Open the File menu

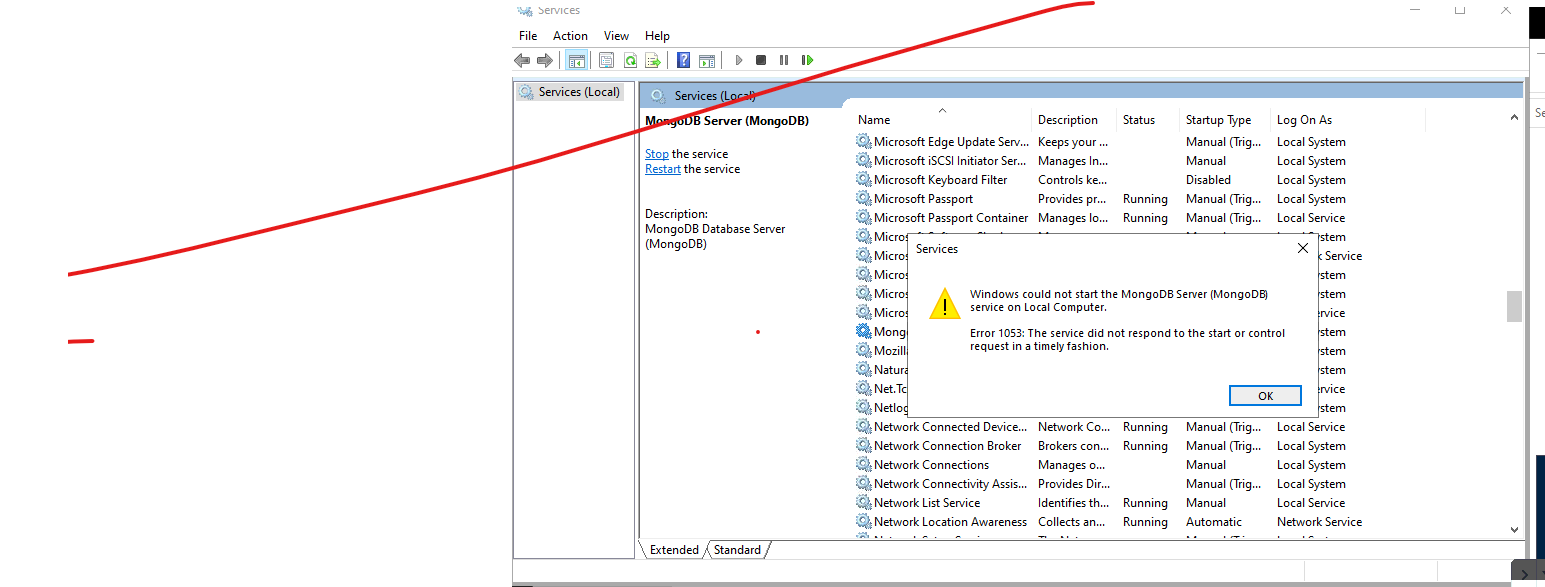point(528,36)
